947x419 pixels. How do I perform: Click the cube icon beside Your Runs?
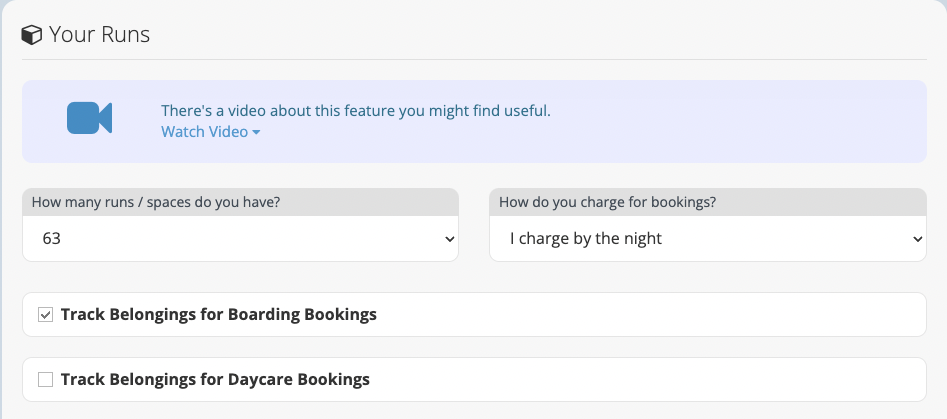click(31, 35)
